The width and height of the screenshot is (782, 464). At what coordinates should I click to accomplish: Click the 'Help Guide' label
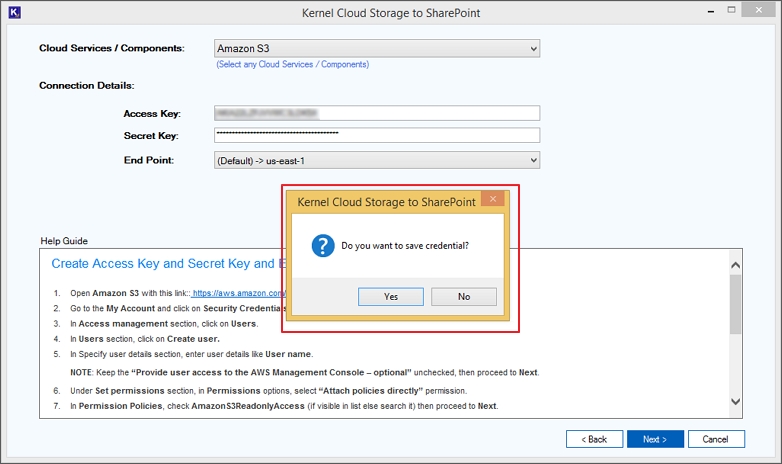[x=64, y=241]
